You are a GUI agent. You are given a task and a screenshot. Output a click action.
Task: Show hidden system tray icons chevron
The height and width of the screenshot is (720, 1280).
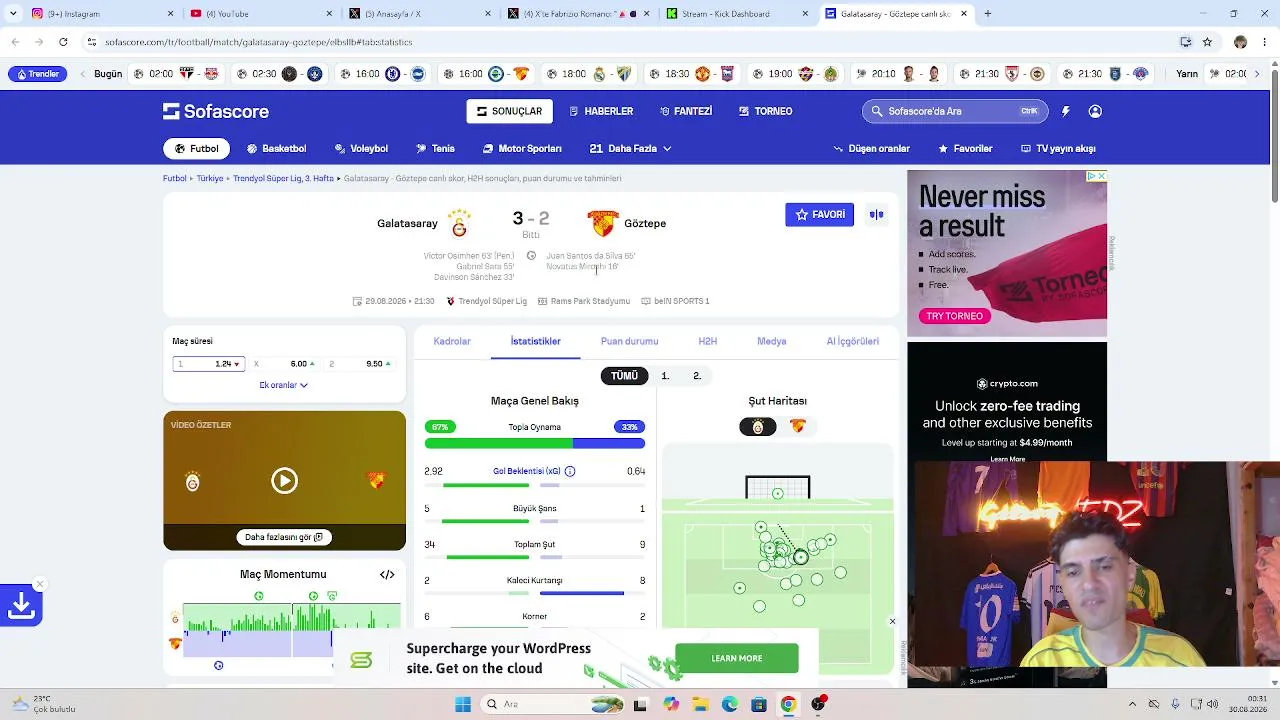coord(1132,704)
